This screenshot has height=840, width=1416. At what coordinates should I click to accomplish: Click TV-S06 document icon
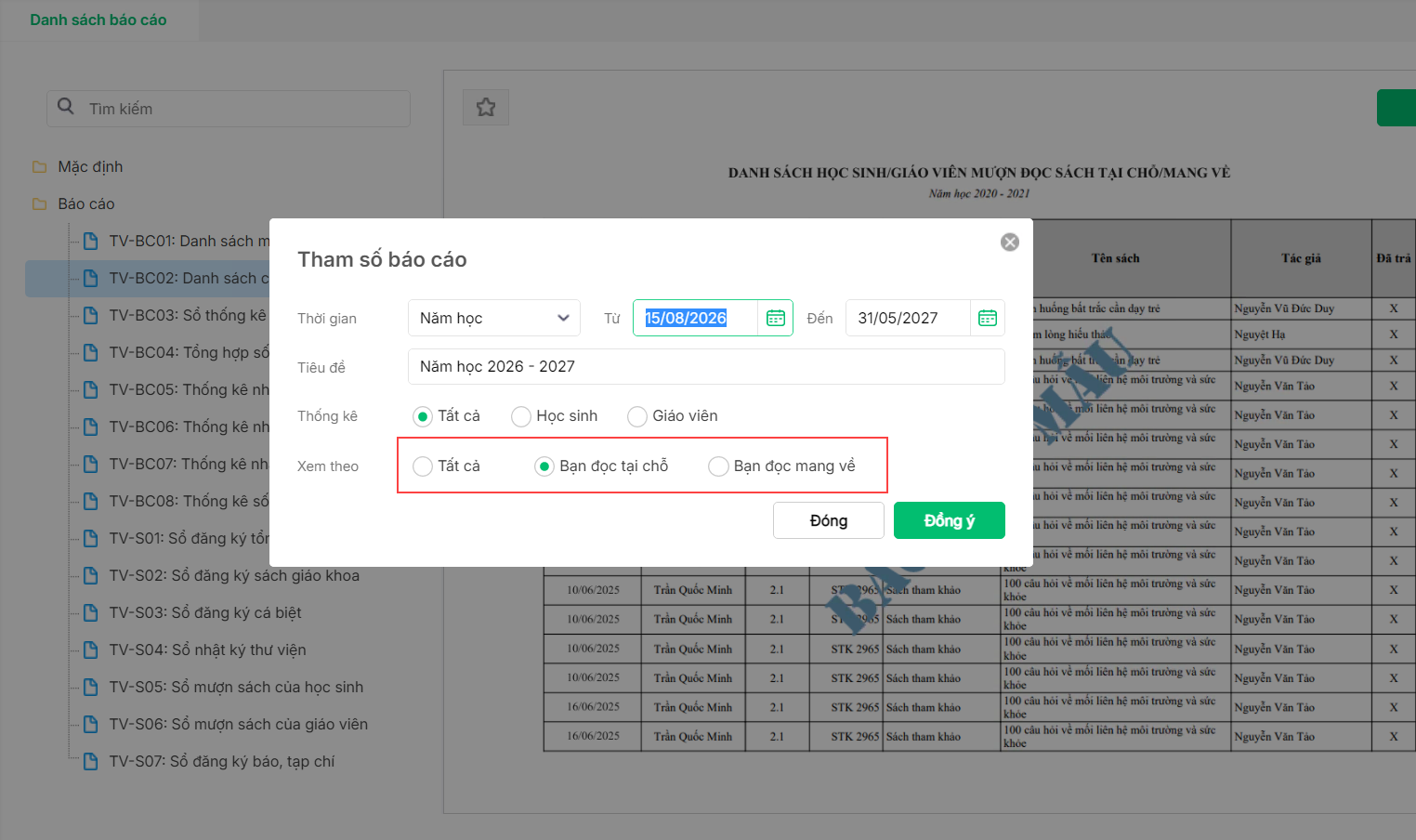[90, 724]
